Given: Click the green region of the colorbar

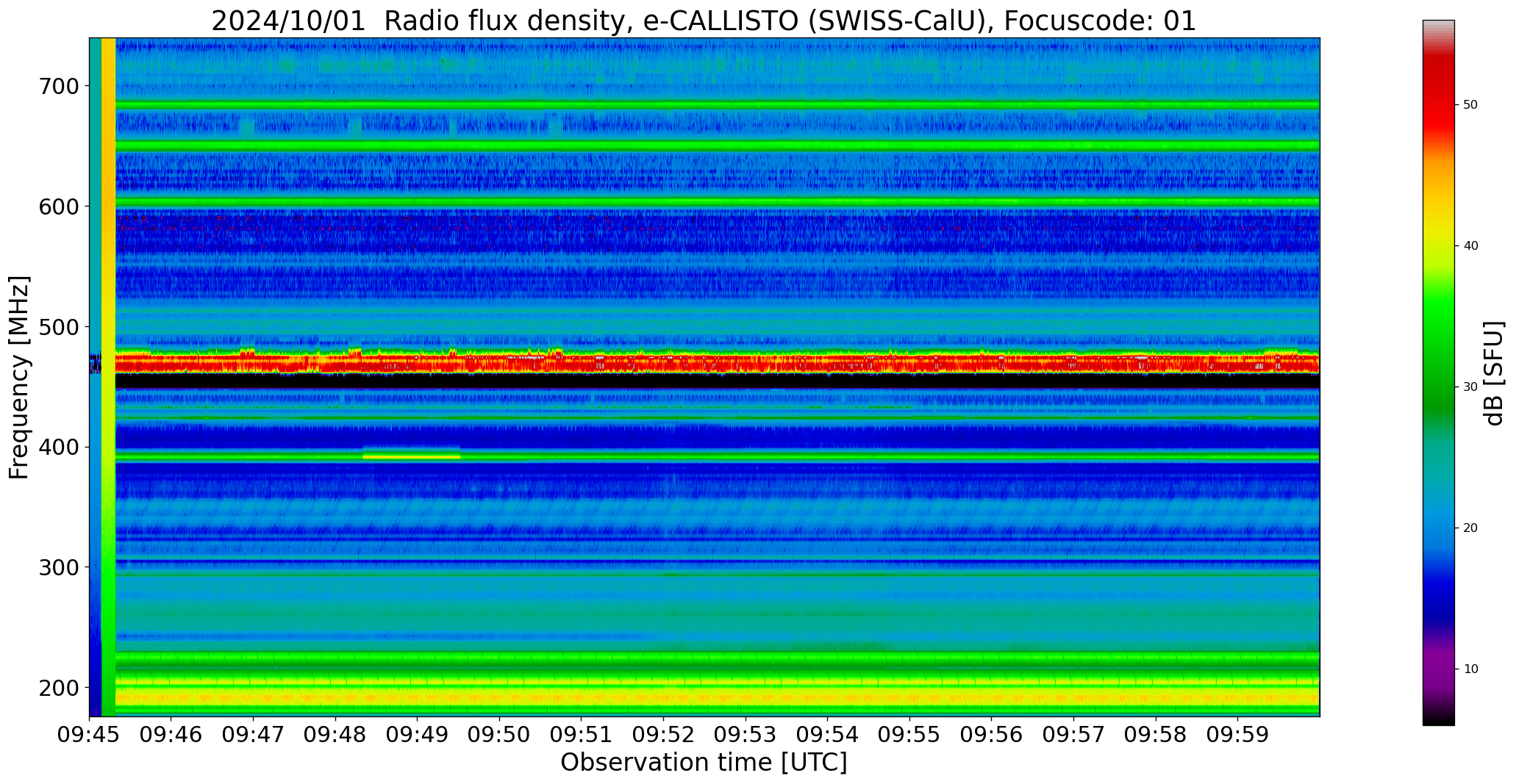Looking at the screenshot, I should point(1438,353).
